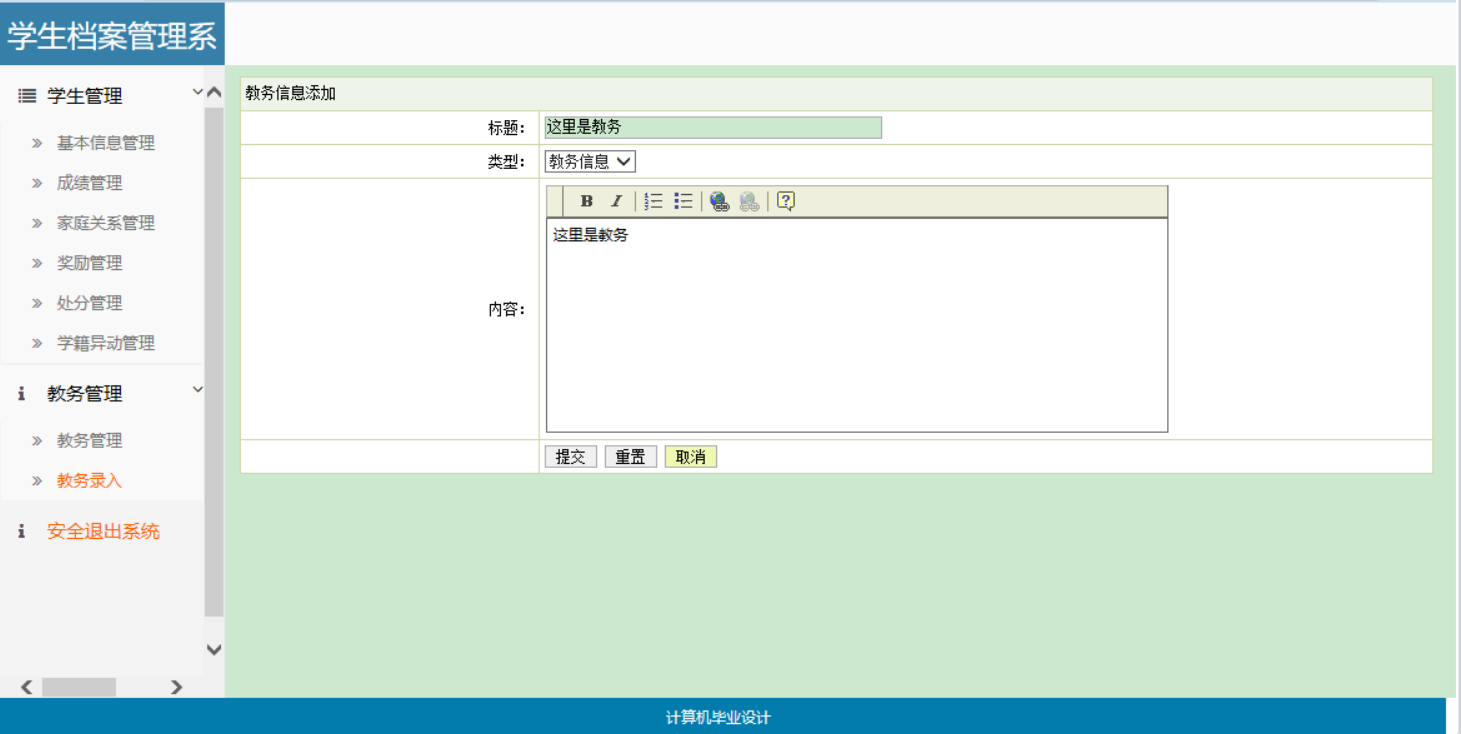Open the editor help question icon
Image resolution: width=1461 pixels, height=734 pixels.
[x=786, y=201]
